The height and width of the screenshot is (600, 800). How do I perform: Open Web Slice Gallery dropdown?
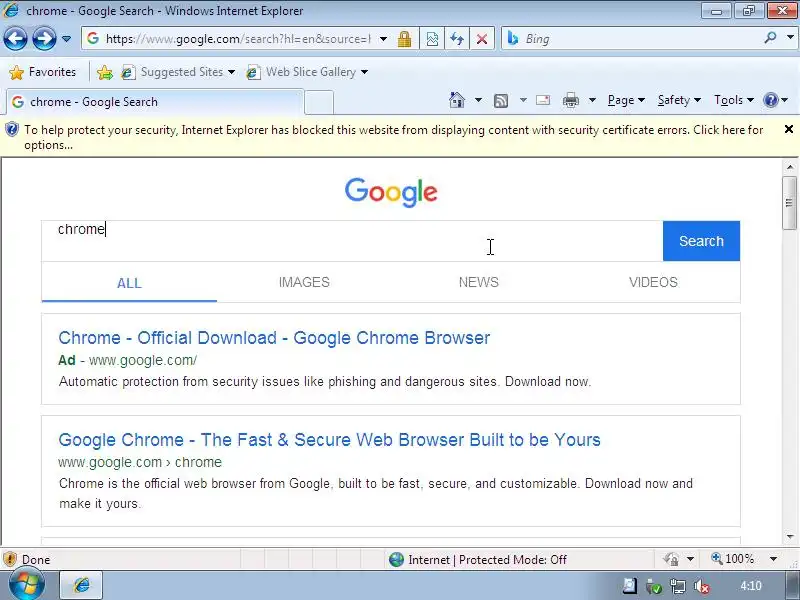point(307,72)
